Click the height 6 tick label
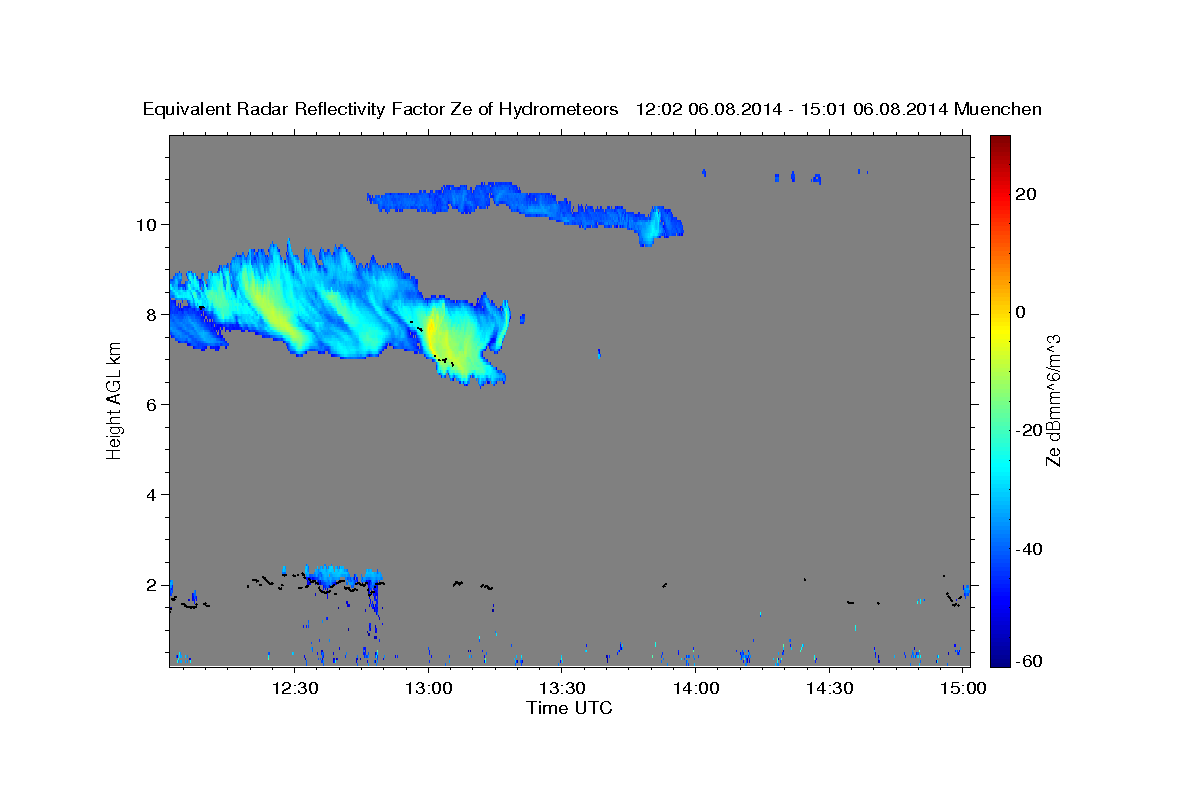The width and height of the screenshot is (1200, 800). point(153,404)
